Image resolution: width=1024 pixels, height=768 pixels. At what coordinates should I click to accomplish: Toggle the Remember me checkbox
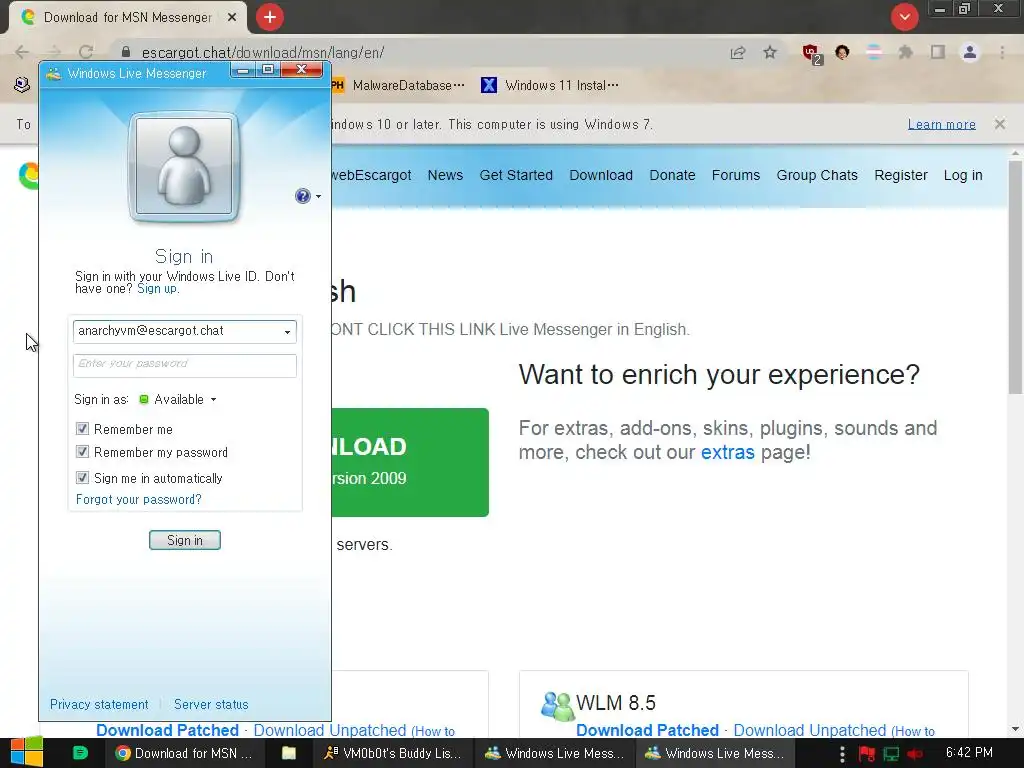pyautogui.click(x=82, y=428)
